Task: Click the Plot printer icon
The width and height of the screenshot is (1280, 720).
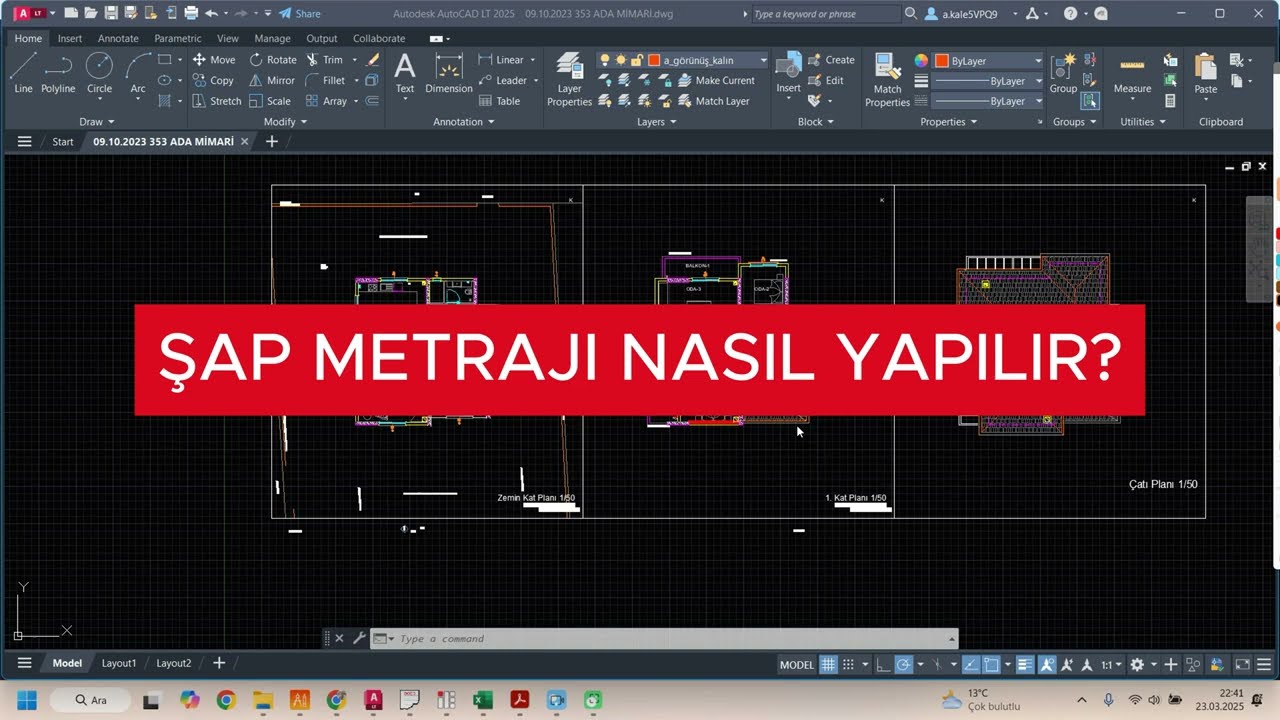Action: point(192,13)
